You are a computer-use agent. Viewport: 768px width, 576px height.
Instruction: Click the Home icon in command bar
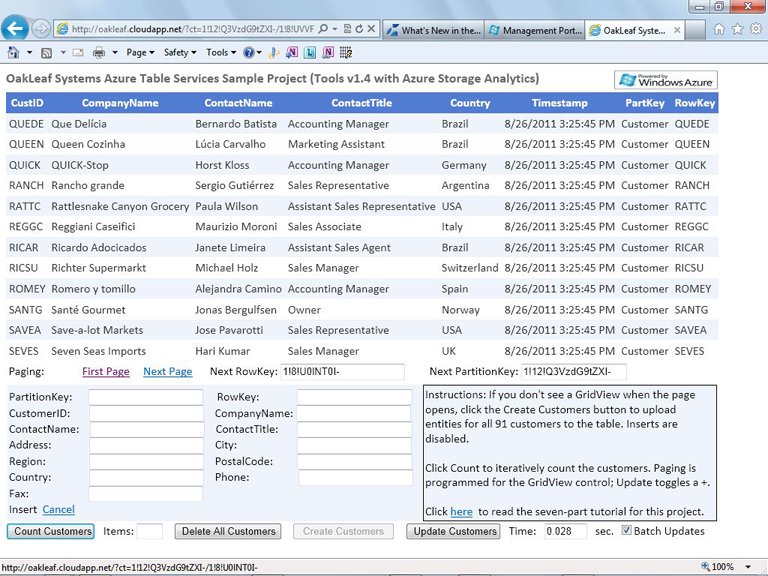point(14,52)
